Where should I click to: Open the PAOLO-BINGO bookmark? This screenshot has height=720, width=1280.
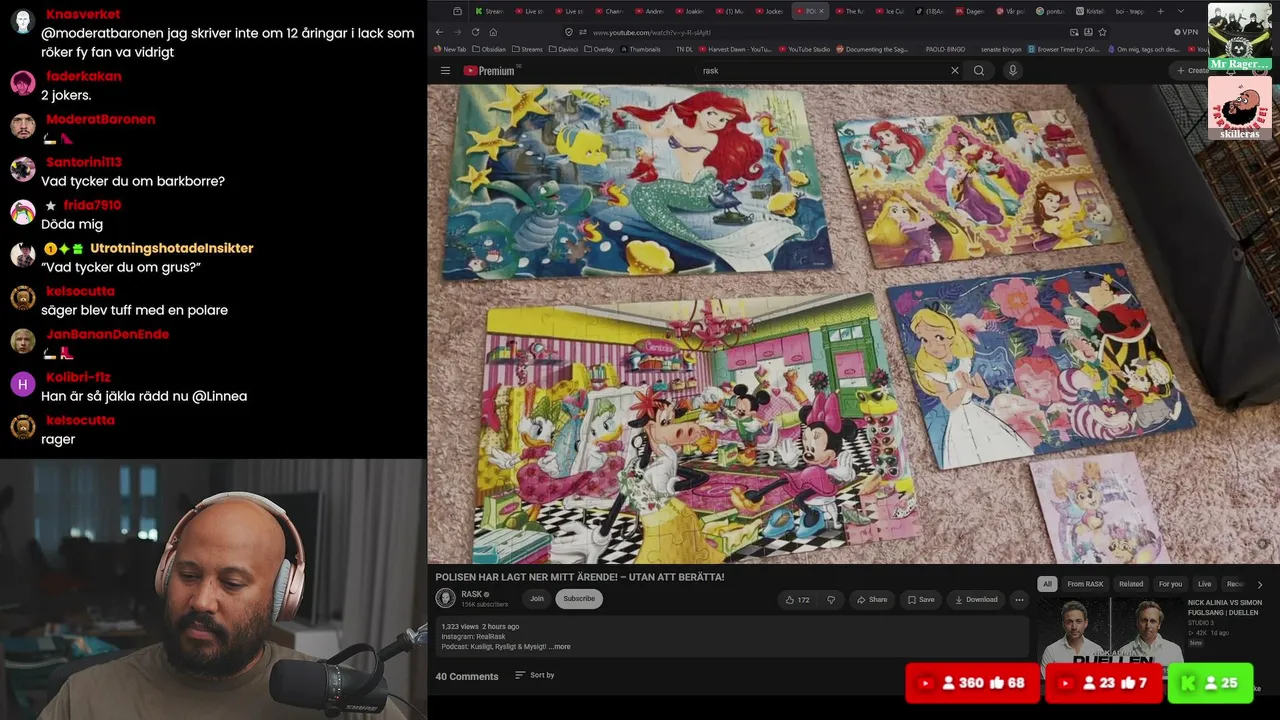944,49
